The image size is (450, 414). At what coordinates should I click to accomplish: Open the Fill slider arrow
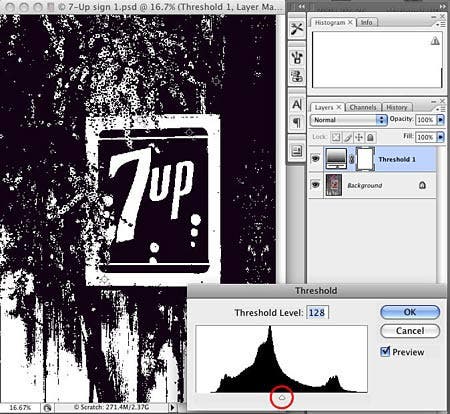coord(441,137)
